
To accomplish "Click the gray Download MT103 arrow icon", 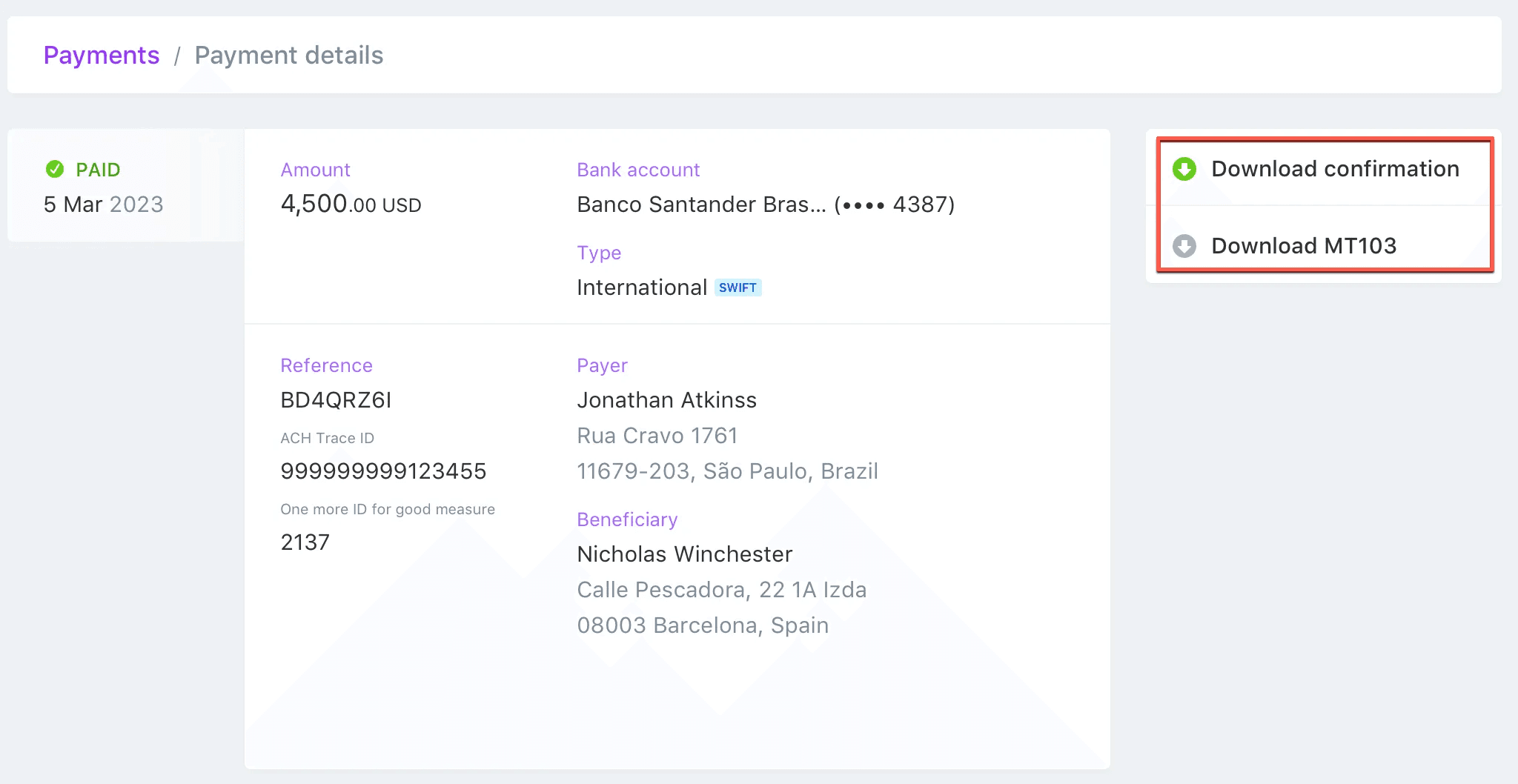I will pos(1184,246).
